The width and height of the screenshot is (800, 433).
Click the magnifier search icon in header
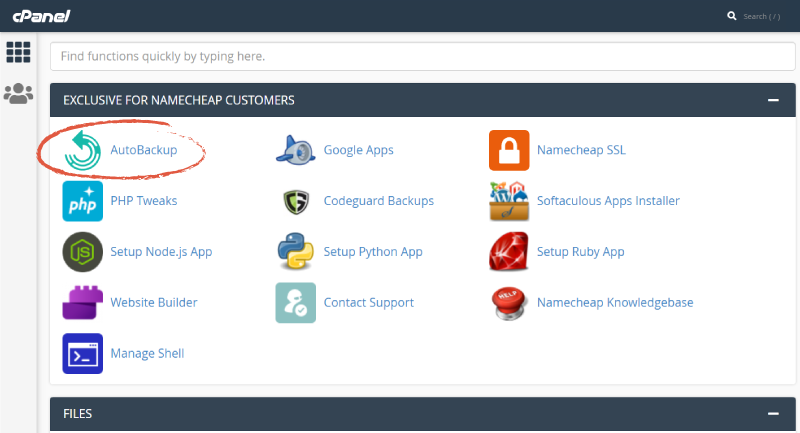[732, 16]
